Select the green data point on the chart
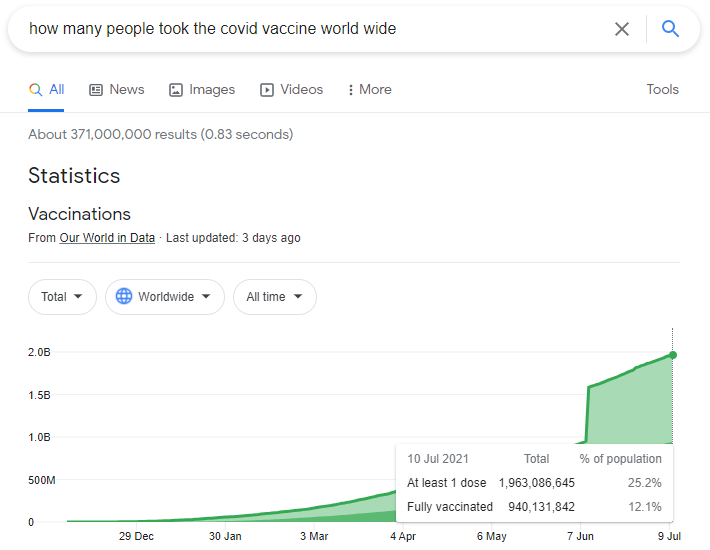Viewport: 710px width, 550px height. [x=673, y=355]
